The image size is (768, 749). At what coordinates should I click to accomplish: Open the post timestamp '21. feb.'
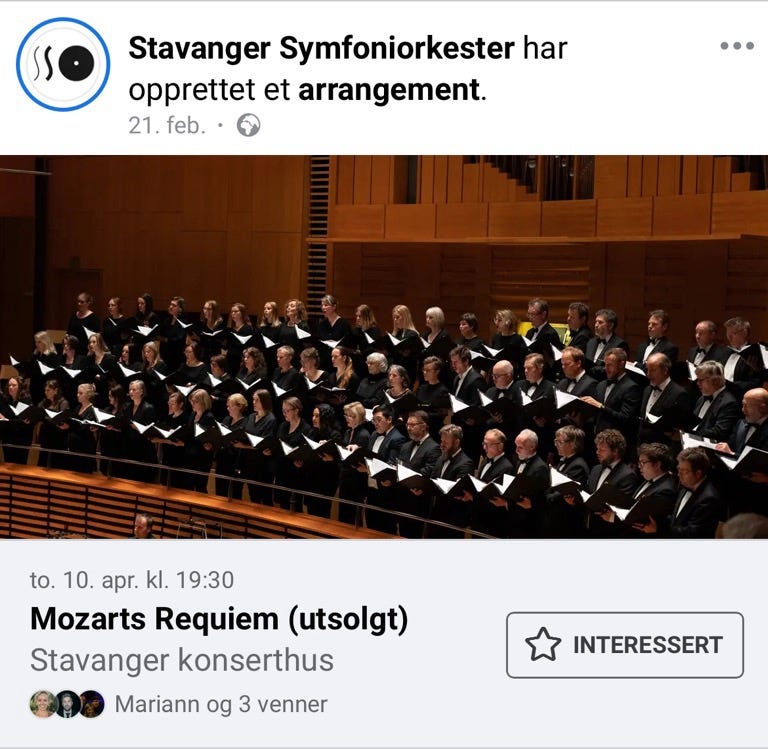[167, 125]
